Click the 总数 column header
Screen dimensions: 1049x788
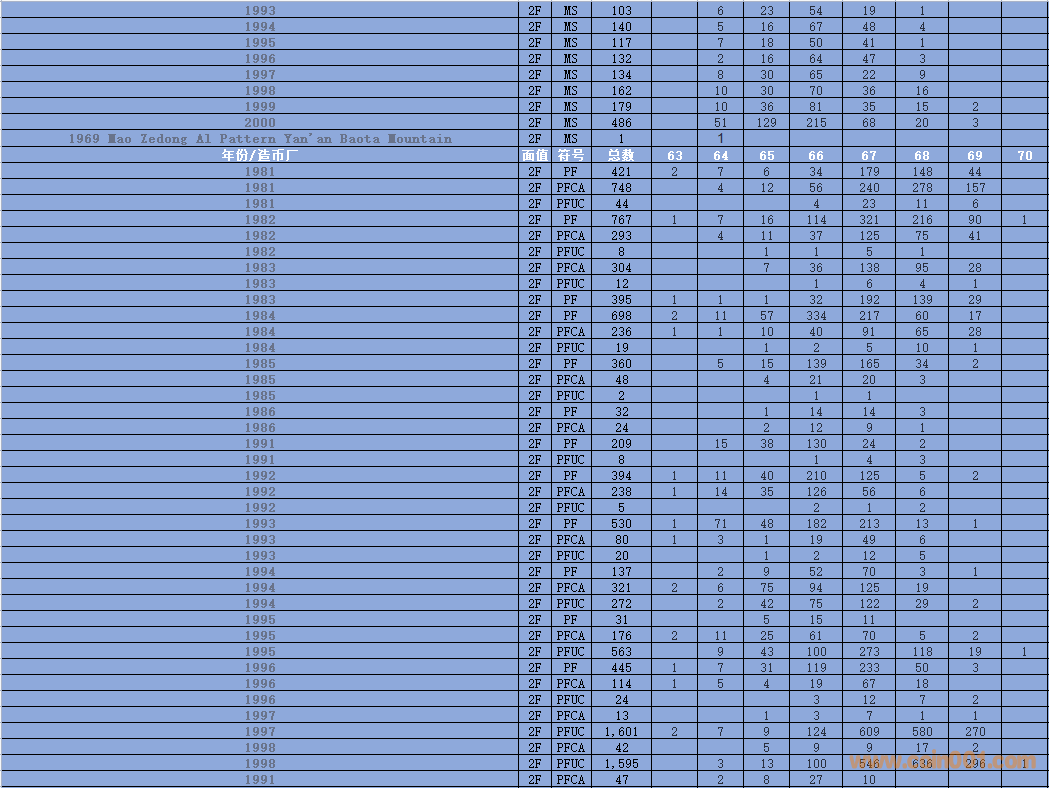(x=621, y=155)
